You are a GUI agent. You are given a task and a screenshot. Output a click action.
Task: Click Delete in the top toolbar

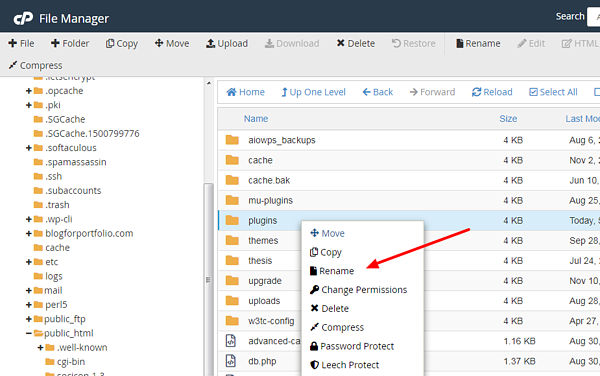point(355,44)
